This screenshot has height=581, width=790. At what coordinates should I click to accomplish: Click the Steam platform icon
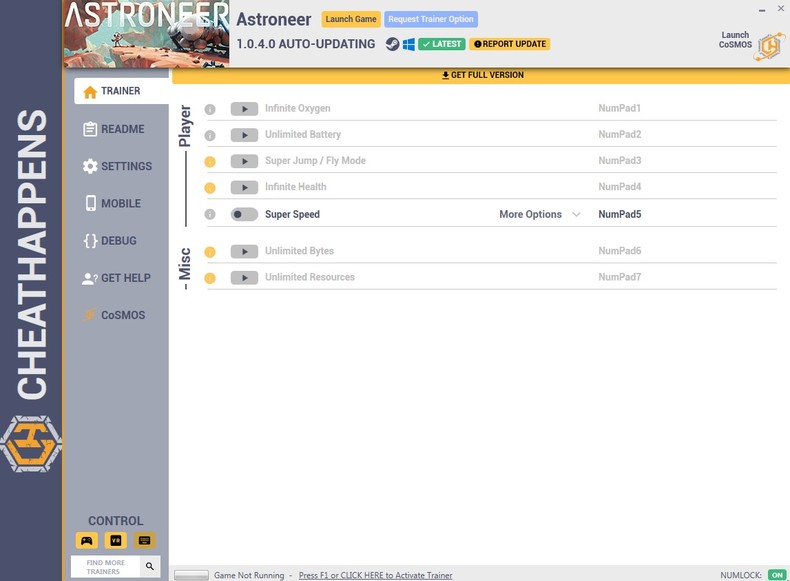(392, 44)
